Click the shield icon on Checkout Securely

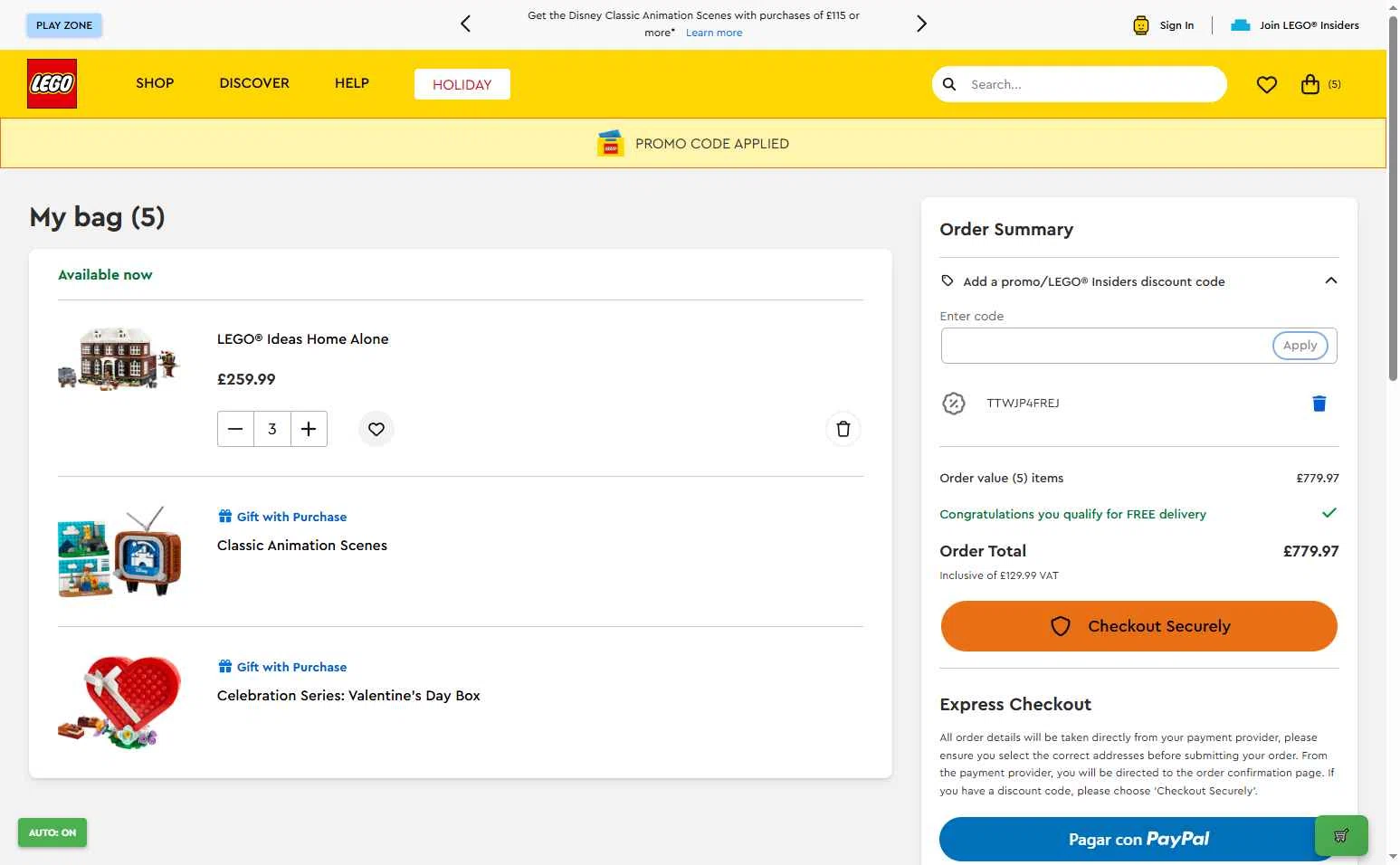(1061, 626)
